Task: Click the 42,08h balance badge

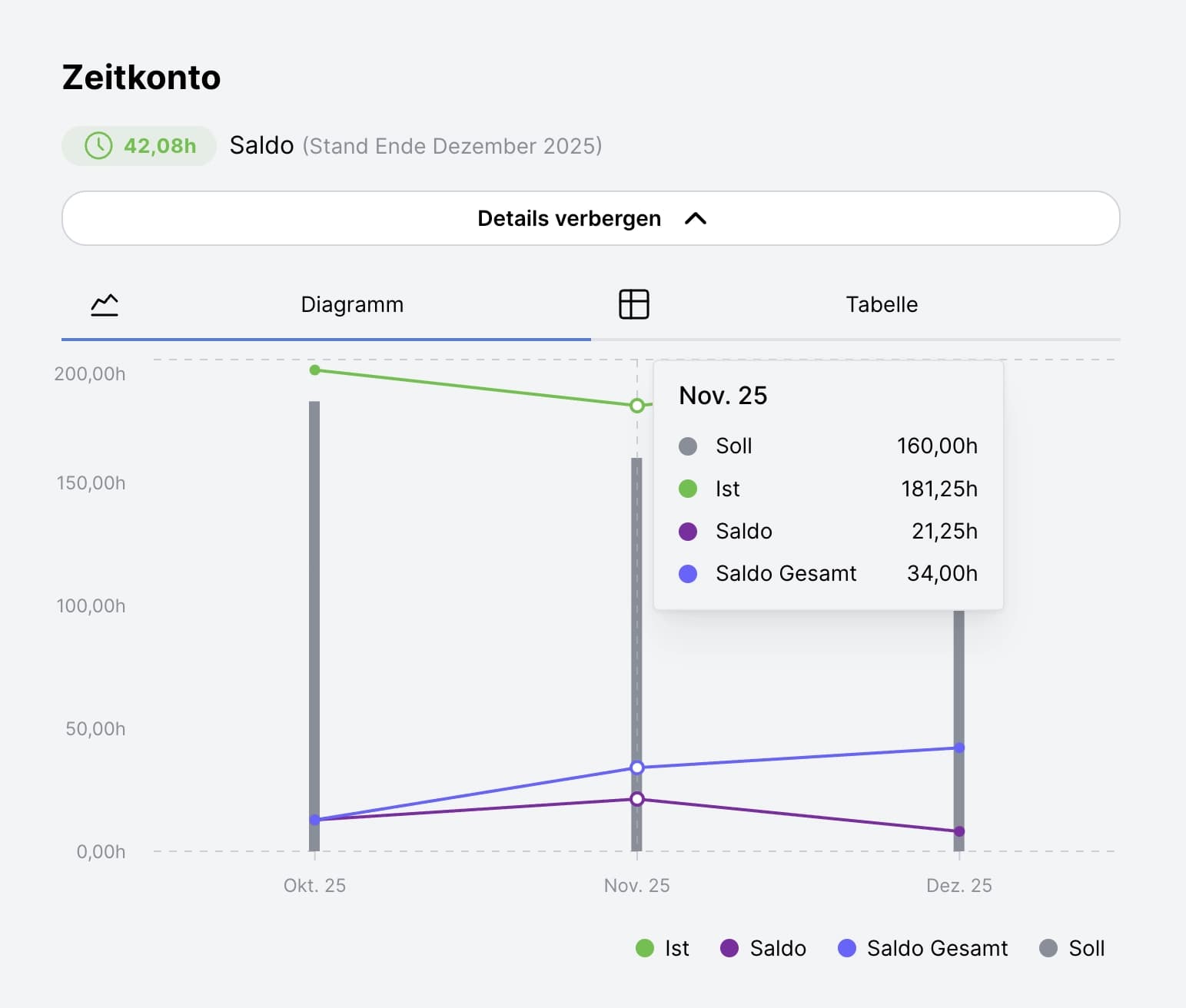Action: point(139,146)
